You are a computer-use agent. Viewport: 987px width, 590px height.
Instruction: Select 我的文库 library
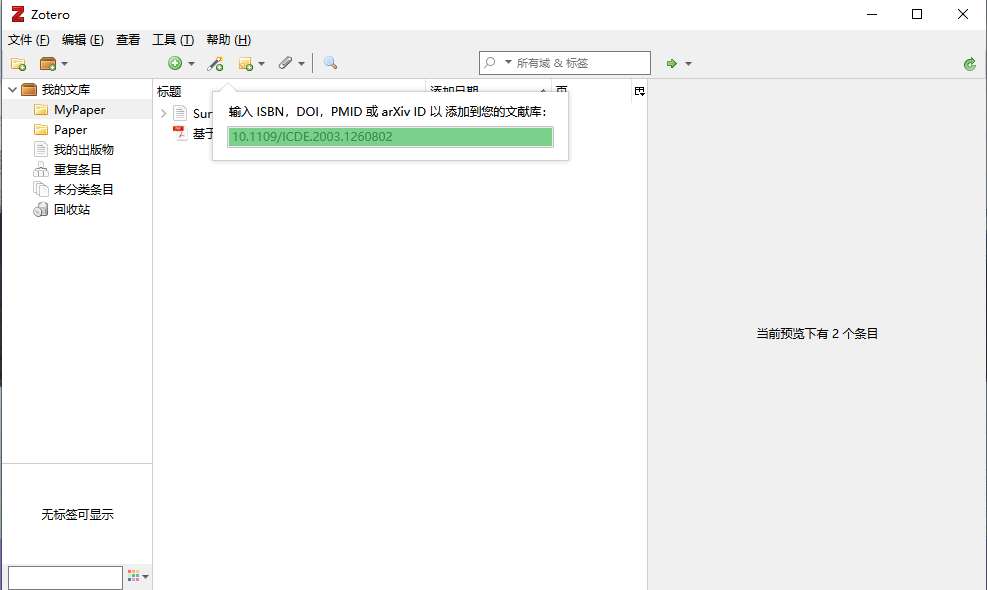coord(65,89)
